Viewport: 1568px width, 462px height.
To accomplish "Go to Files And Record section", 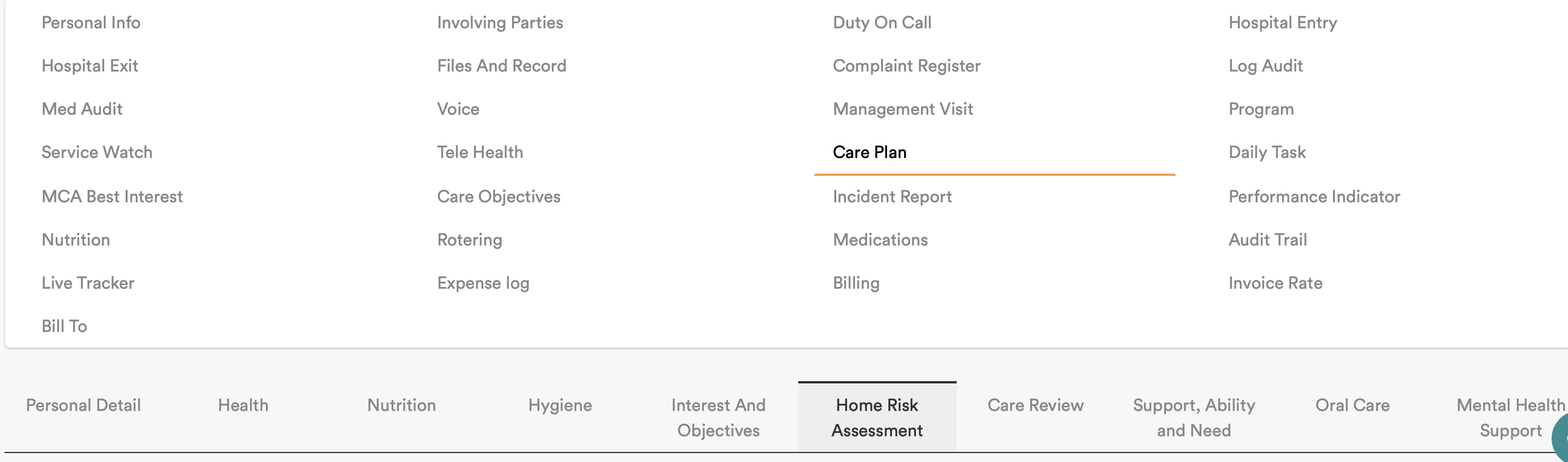I will (502, 66).
